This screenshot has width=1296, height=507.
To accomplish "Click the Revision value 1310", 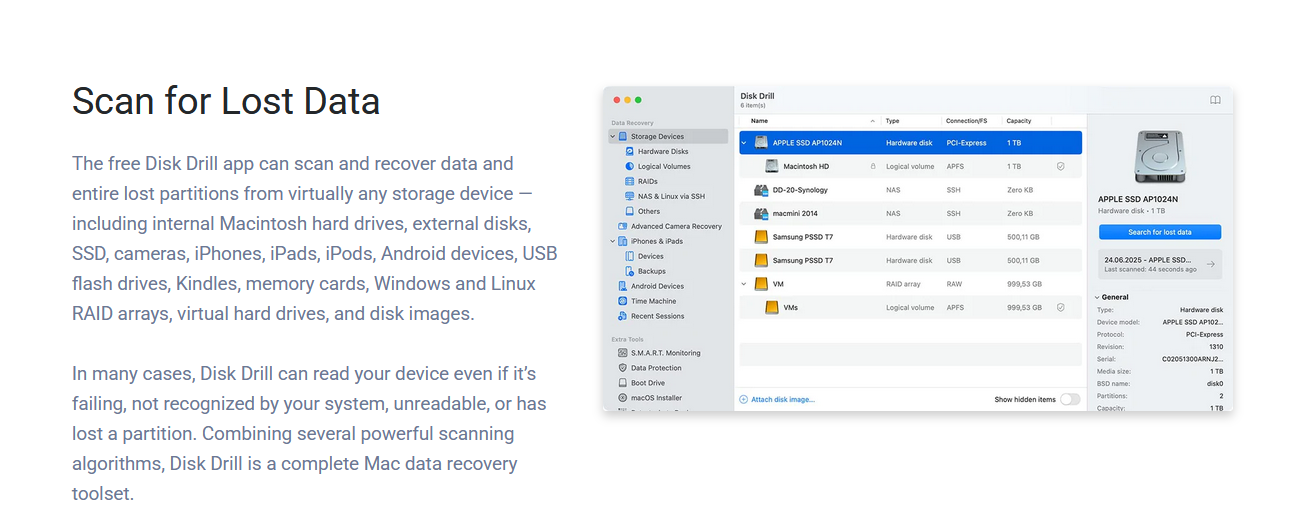I will tap(1216, 346).
